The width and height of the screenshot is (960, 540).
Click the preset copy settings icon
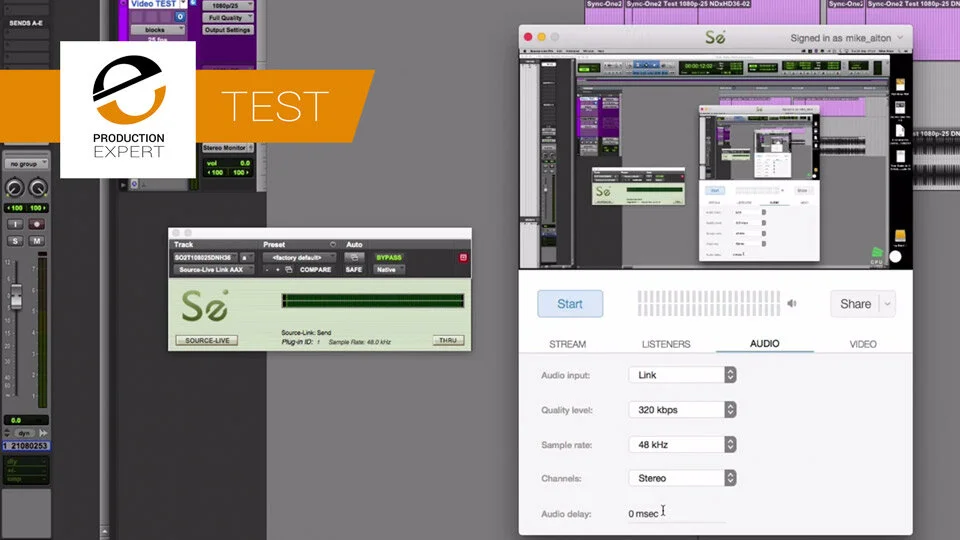[288, 269]
